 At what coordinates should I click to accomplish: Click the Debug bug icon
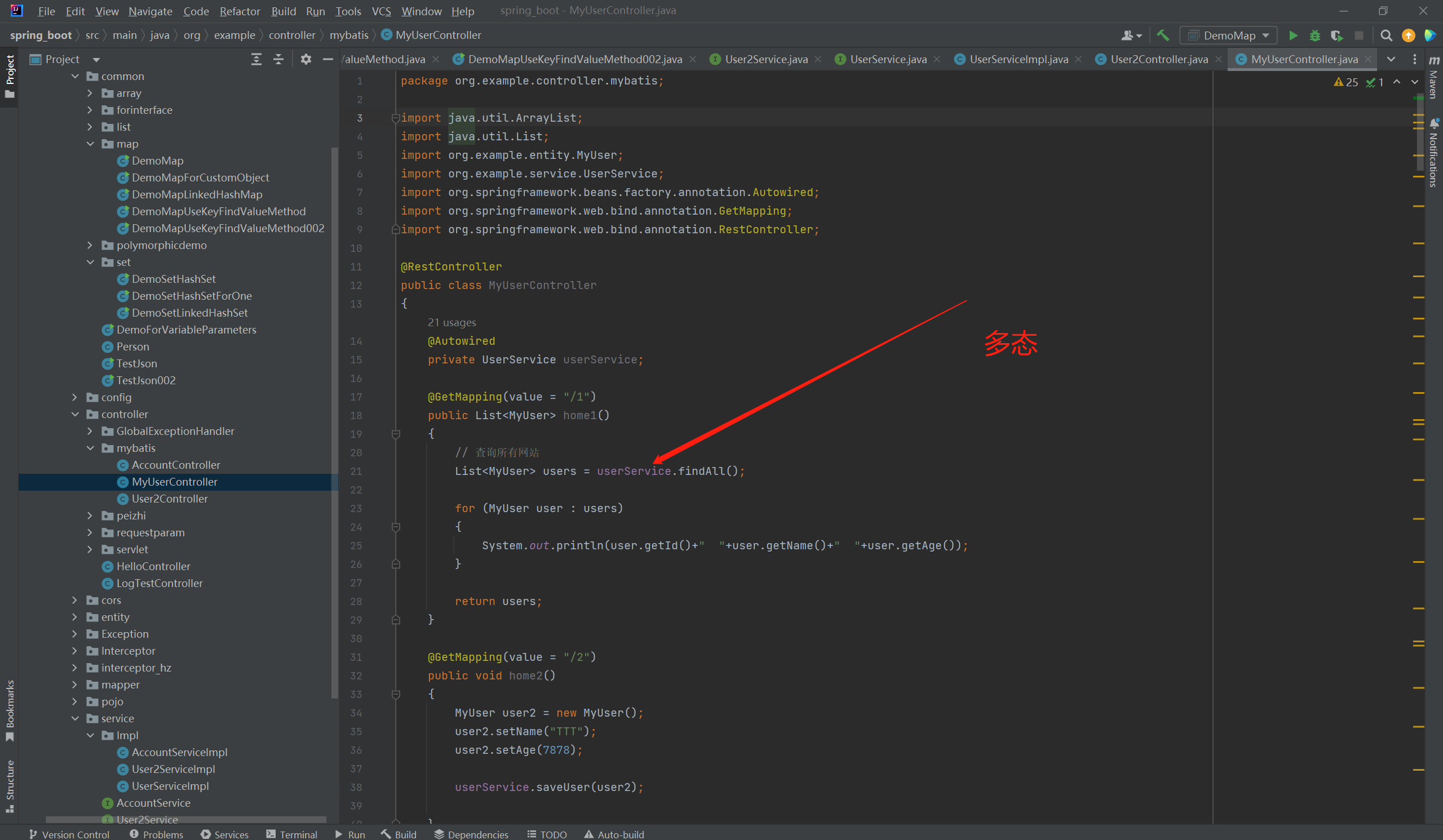[x=1314, y=35]
